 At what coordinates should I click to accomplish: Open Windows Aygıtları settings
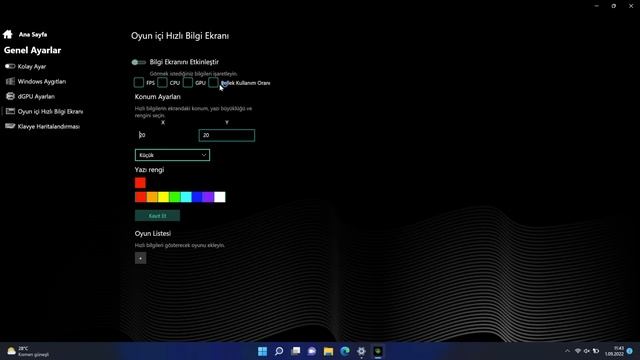[42, 82]
